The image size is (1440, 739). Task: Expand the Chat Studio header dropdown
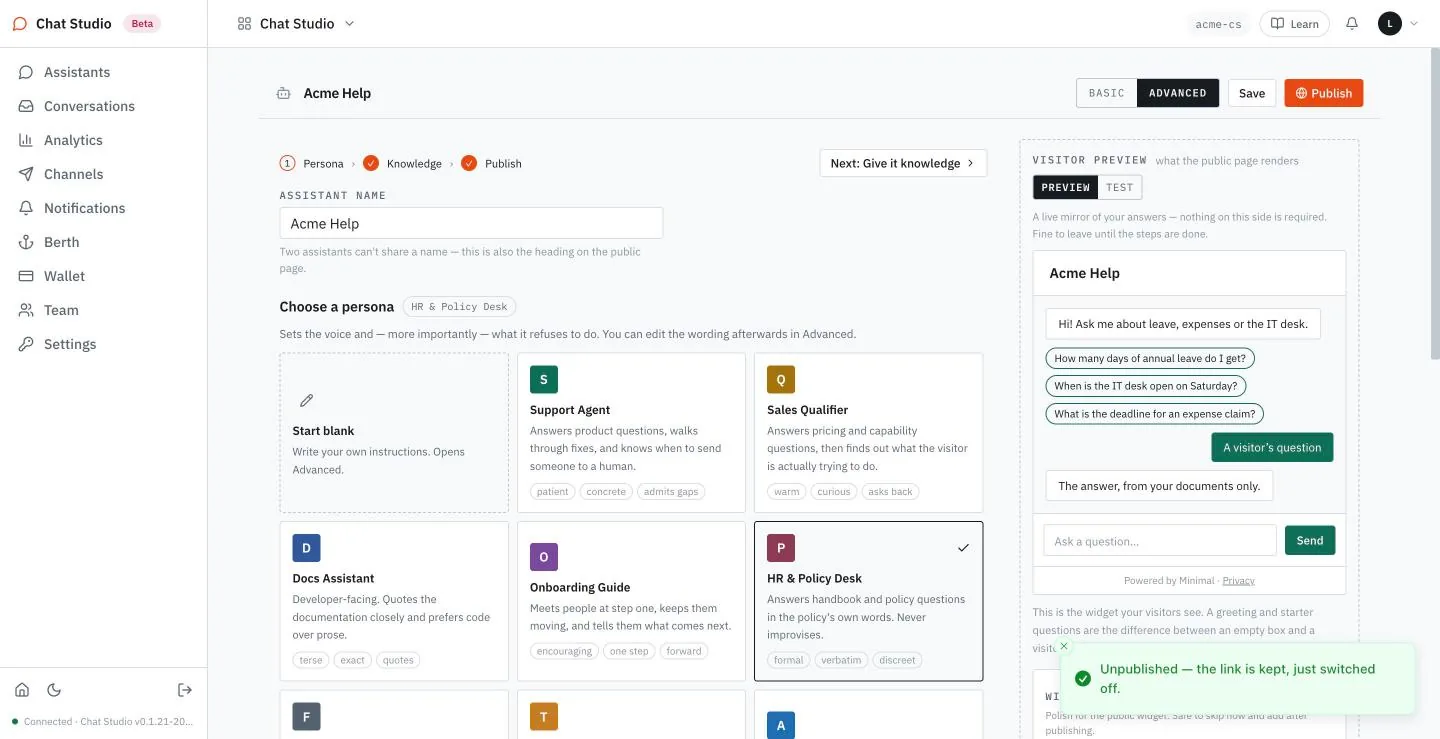click(296, 24)
